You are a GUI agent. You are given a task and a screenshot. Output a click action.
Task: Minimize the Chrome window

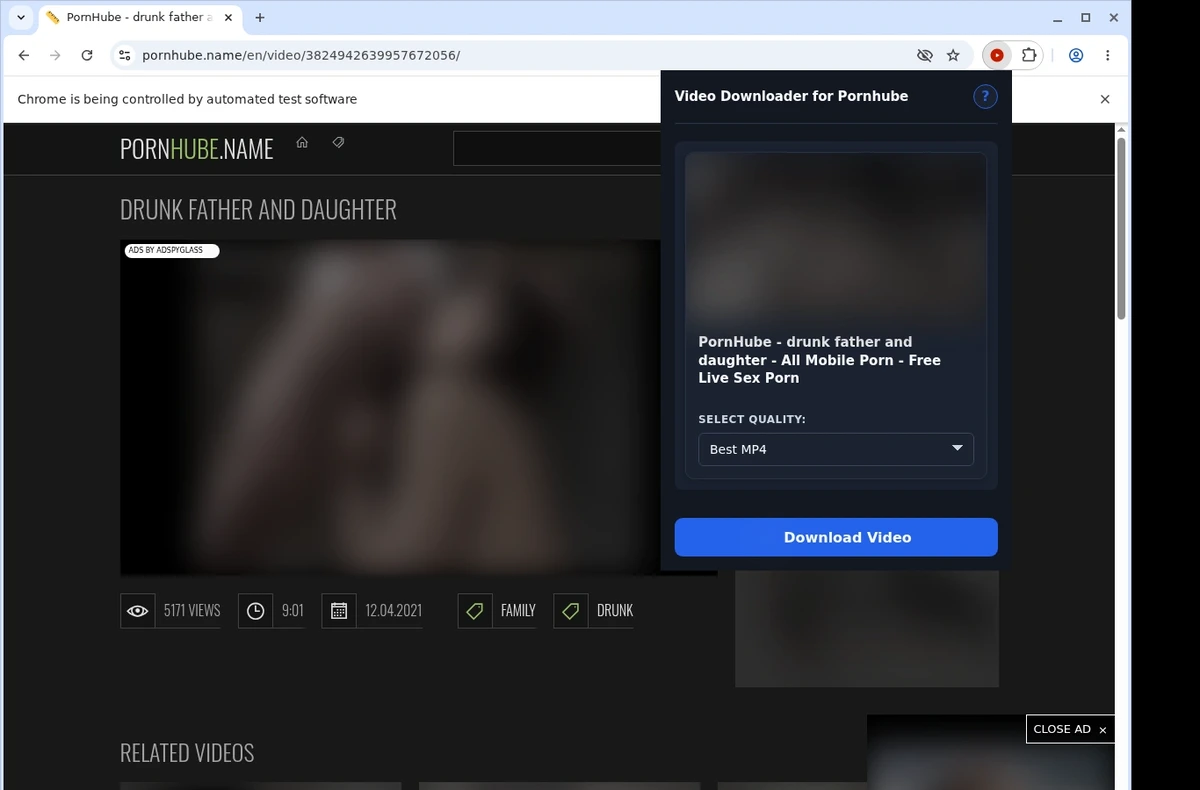point(1059,18)
